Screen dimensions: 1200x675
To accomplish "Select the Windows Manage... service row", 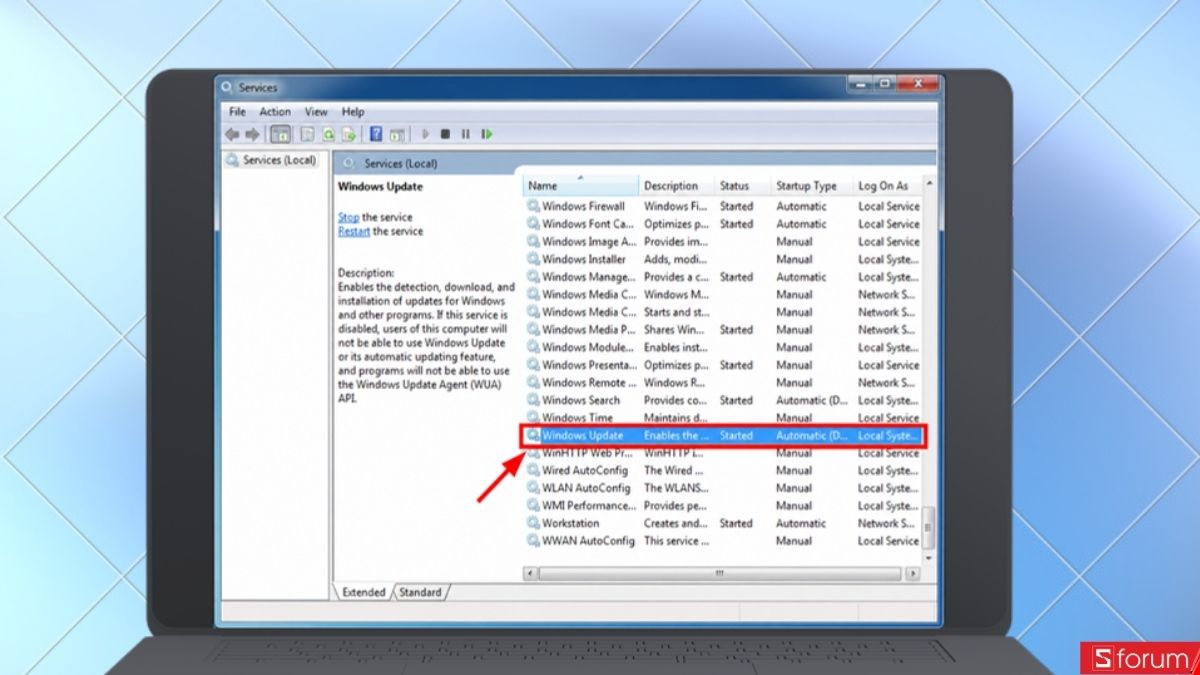I will (722, 277).
